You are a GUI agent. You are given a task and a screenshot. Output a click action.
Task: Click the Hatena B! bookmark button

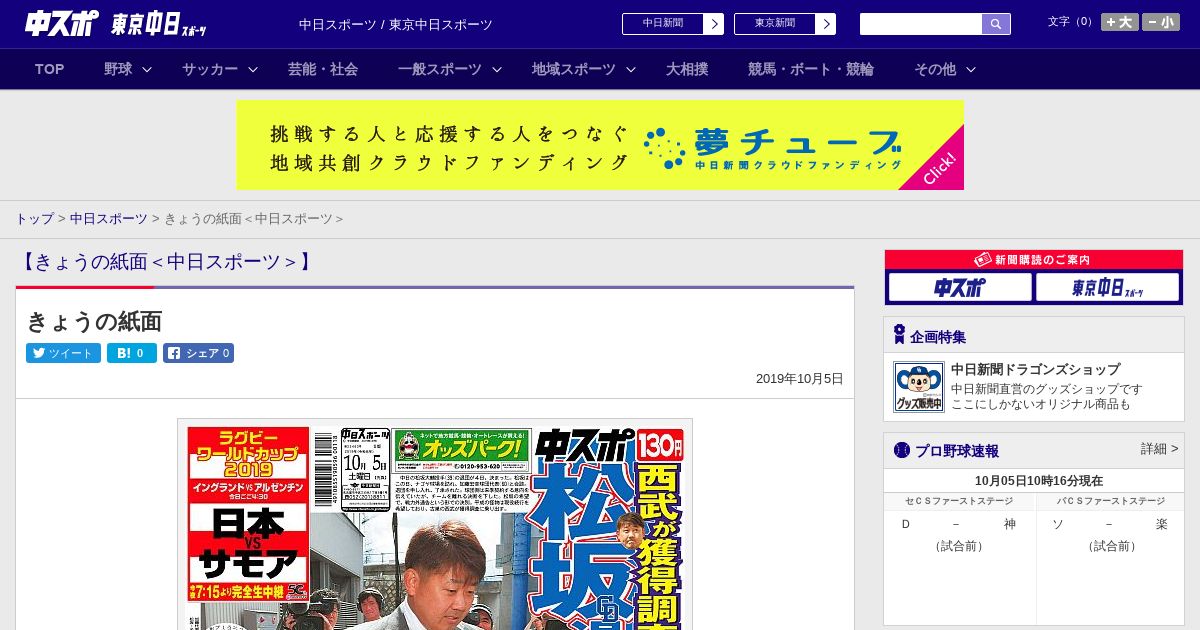tap(132, 353)
